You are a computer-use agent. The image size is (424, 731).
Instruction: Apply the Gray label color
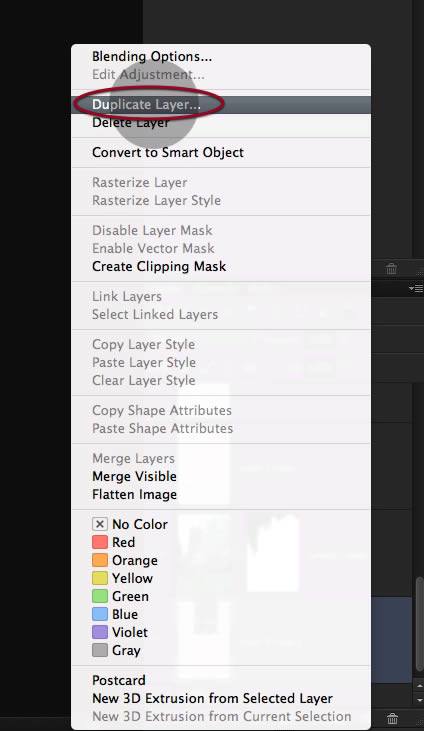tap(100, 650)
